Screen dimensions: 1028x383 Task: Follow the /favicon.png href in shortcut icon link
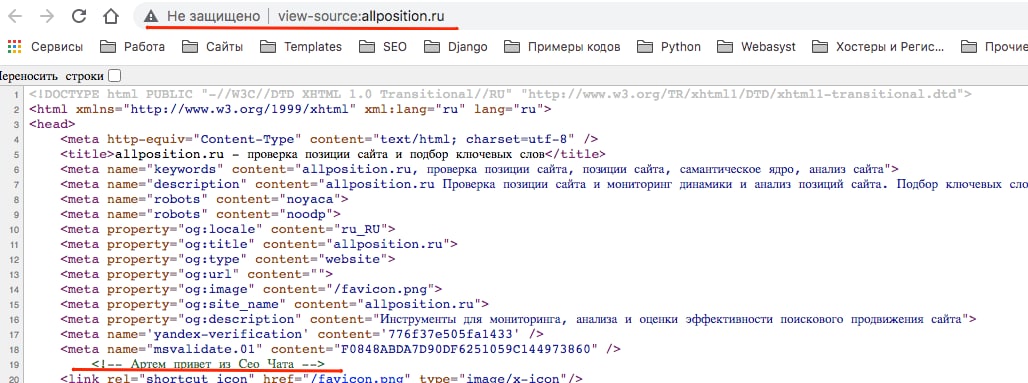359,378
